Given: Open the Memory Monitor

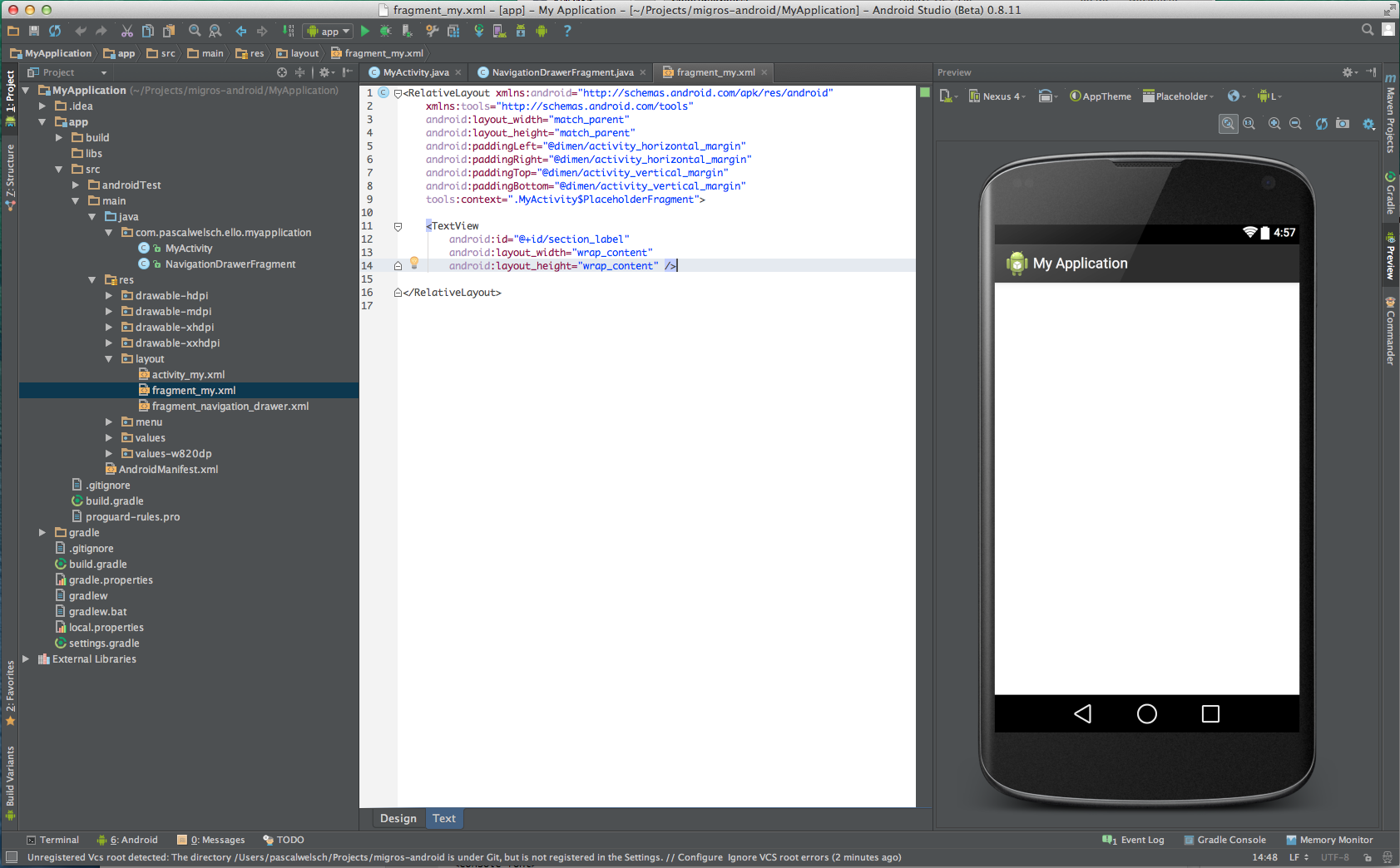Looking at the screenshot, I should click(x=1329, y=841).
